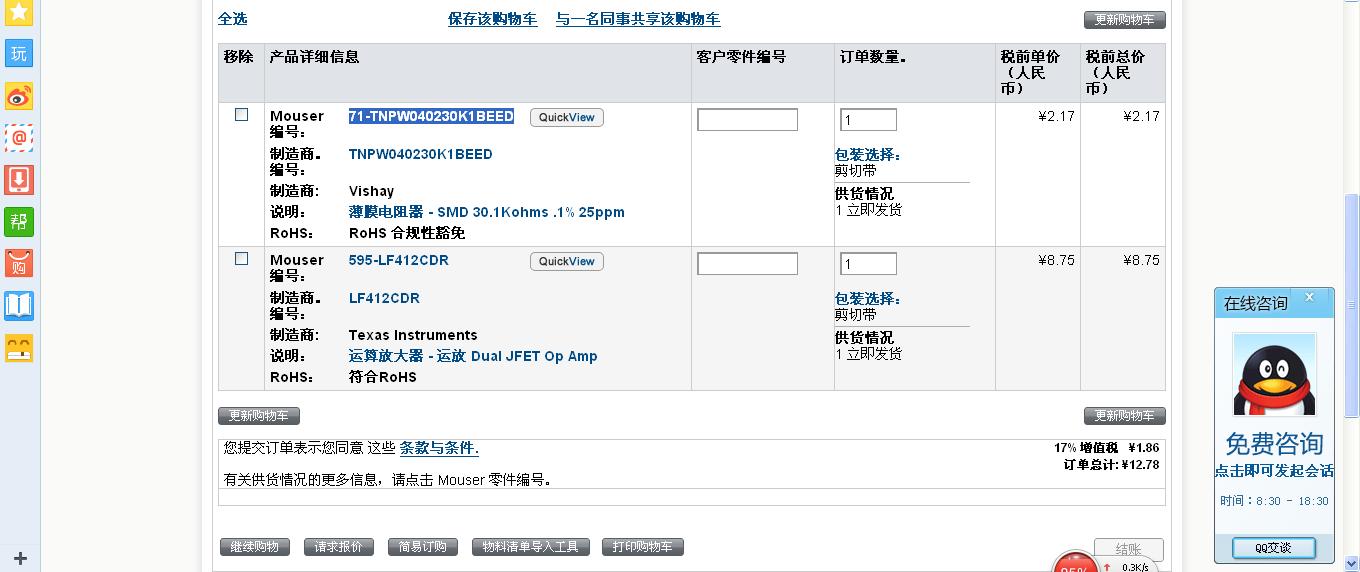Open the blue book reader icon in the sidebar
This screenshot has height=572, width=1360.
point(19,306)
